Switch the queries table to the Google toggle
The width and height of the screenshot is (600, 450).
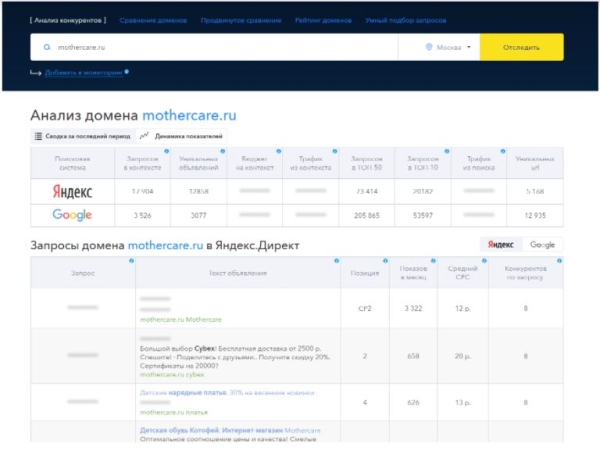(x=542, y=245)
